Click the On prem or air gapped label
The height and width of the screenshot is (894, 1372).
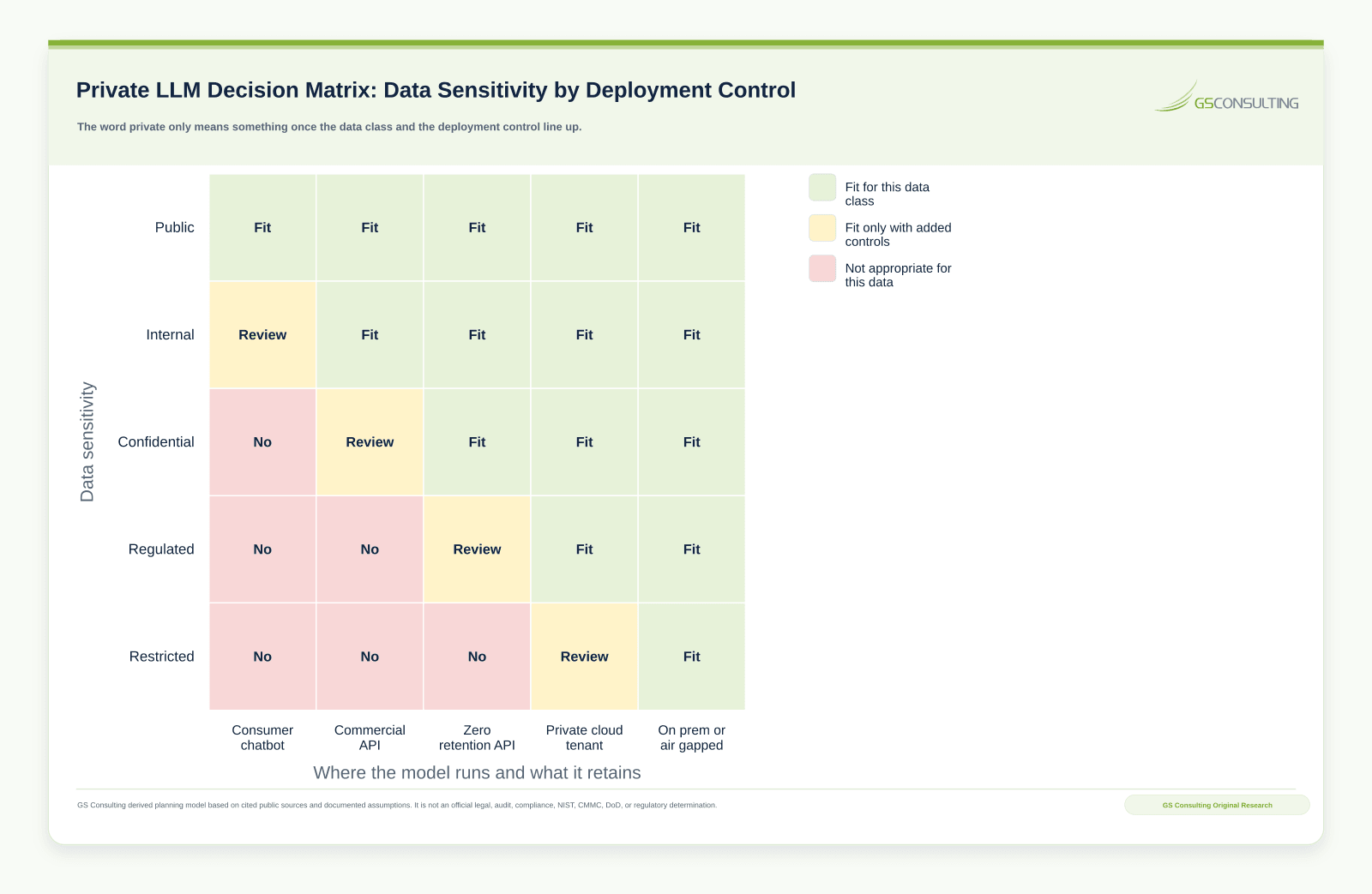692,737
